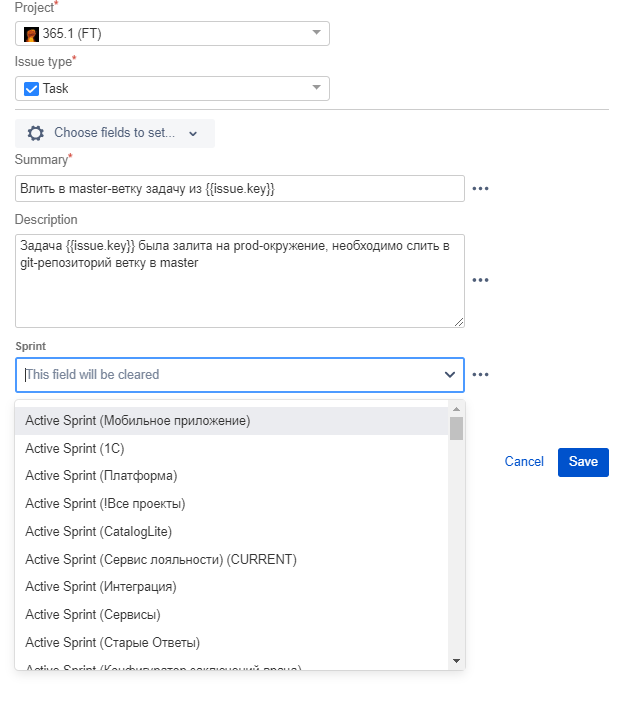
Task: Click the blue Task issue type icon
Action: pyautogui.click(x=31, y=89)
